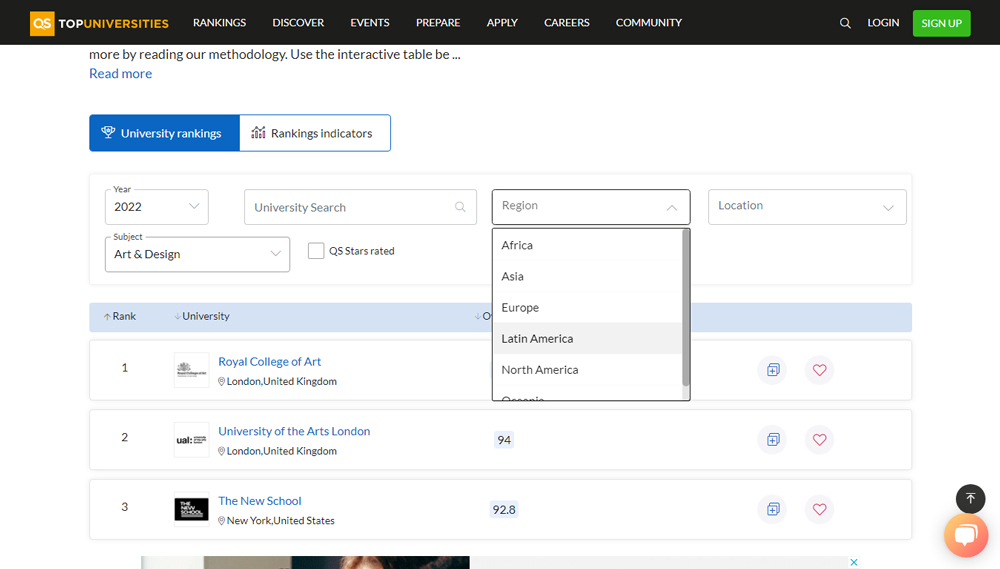Click the University Search input field
Image resolution: width=1000 pixels, height=569 pixels.
point(360,207)
